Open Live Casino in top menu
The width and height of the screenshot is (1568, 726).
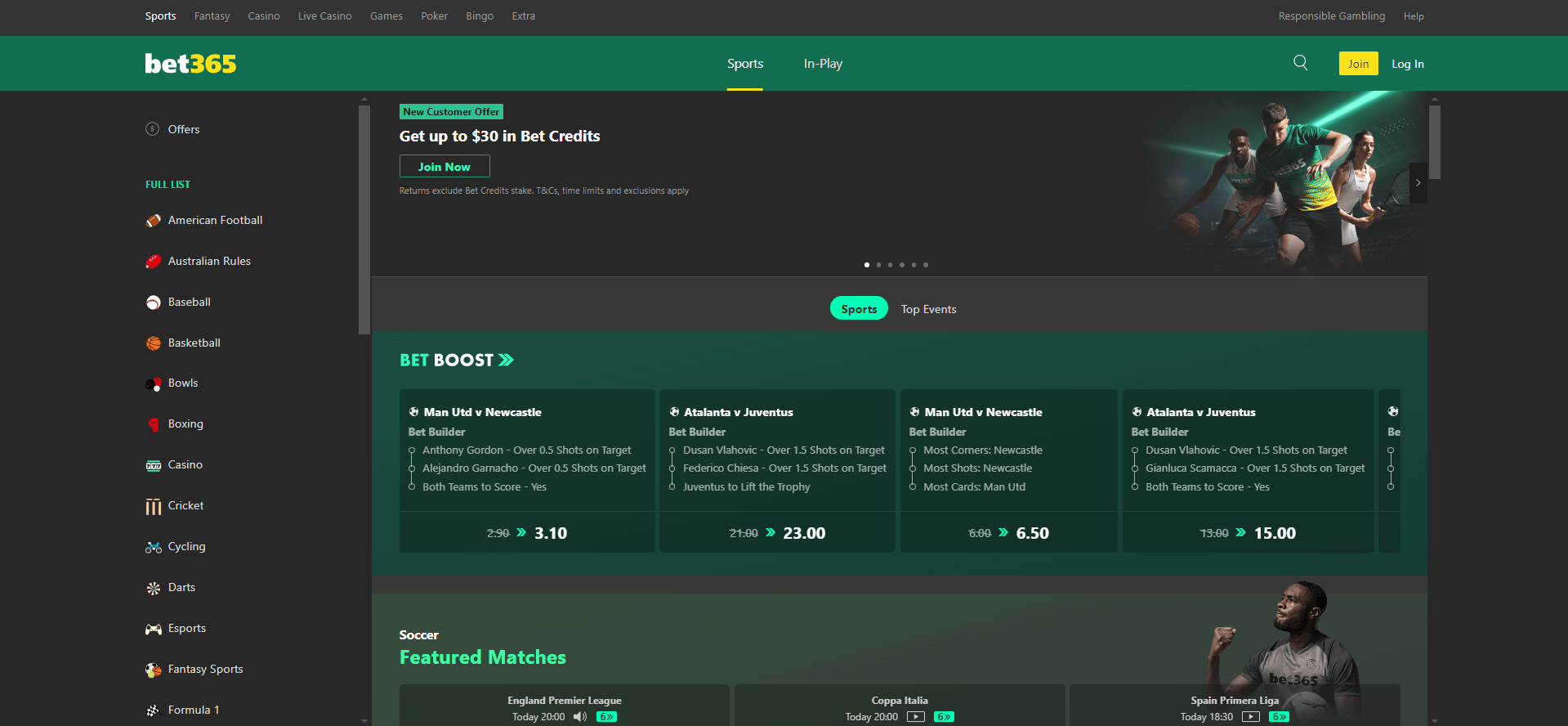[324, 16]
